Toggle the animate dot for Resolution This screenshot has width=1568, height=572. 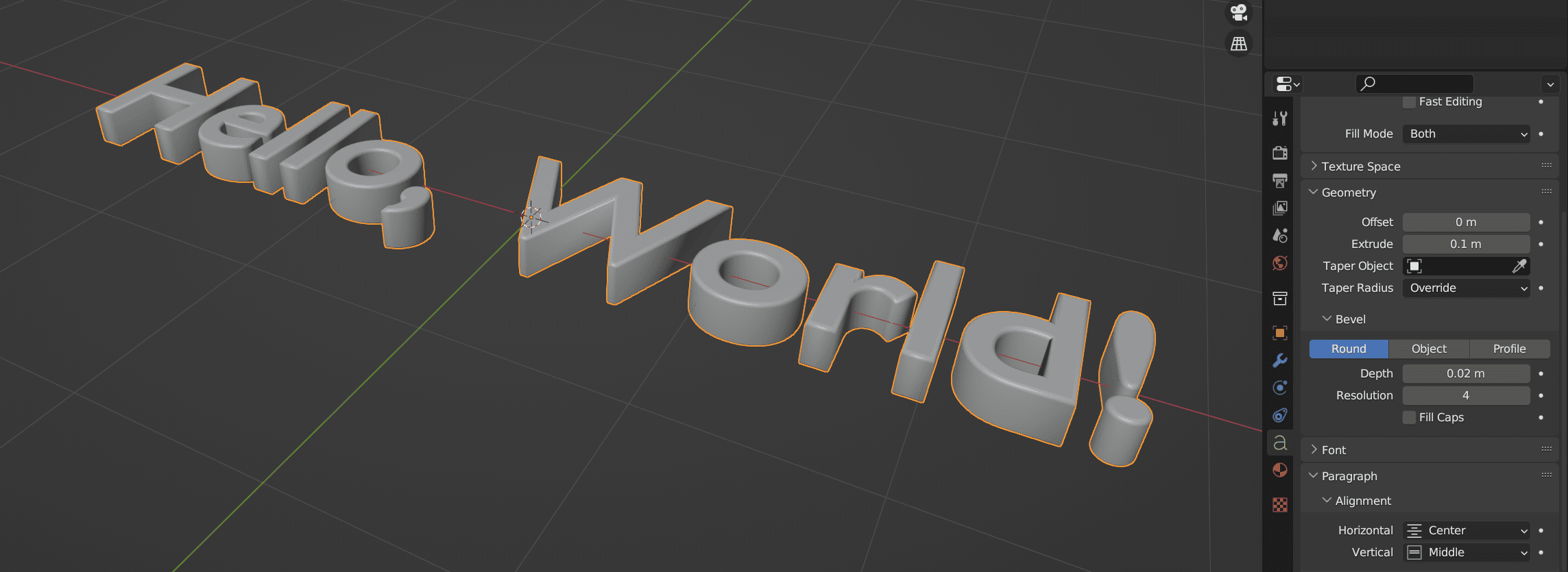pos(1541,395)
